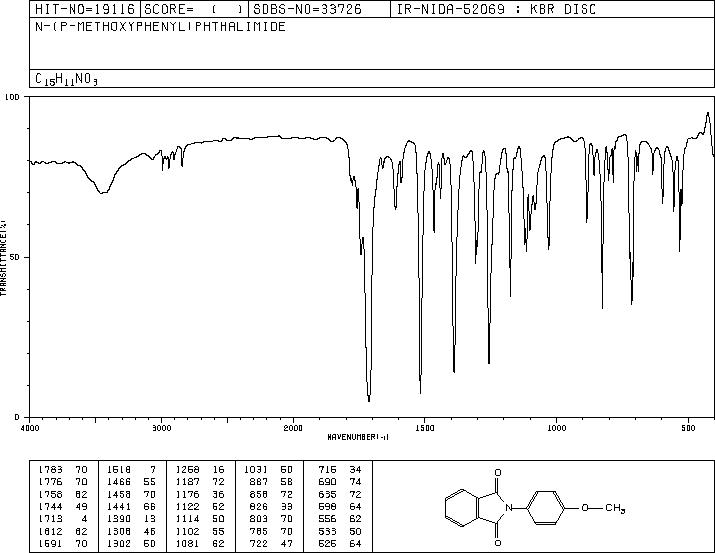Click peak table entry 1744
Screen dimensions: 715x553
tap(50, 506)
